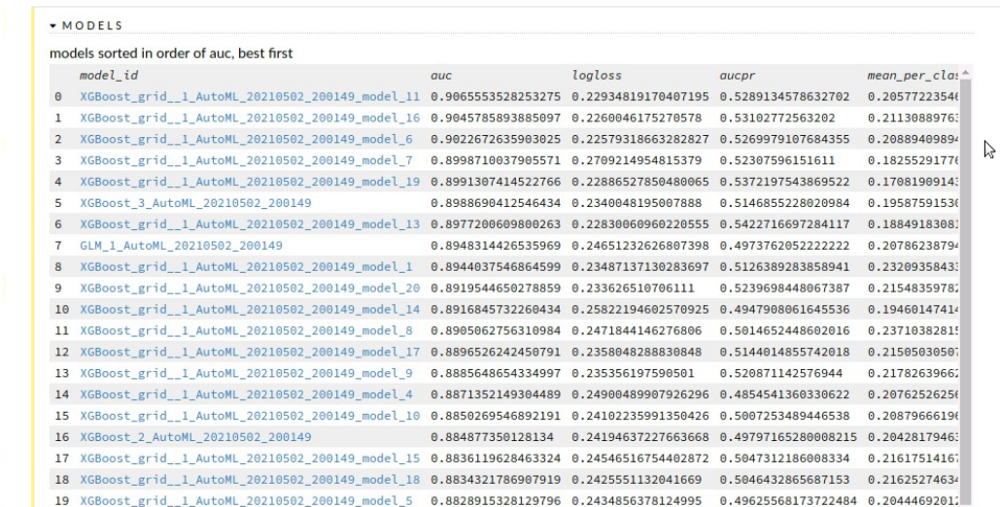Select aucpr value 0.53102772563202
1000x507 pixels.
[x=777, y=118]
